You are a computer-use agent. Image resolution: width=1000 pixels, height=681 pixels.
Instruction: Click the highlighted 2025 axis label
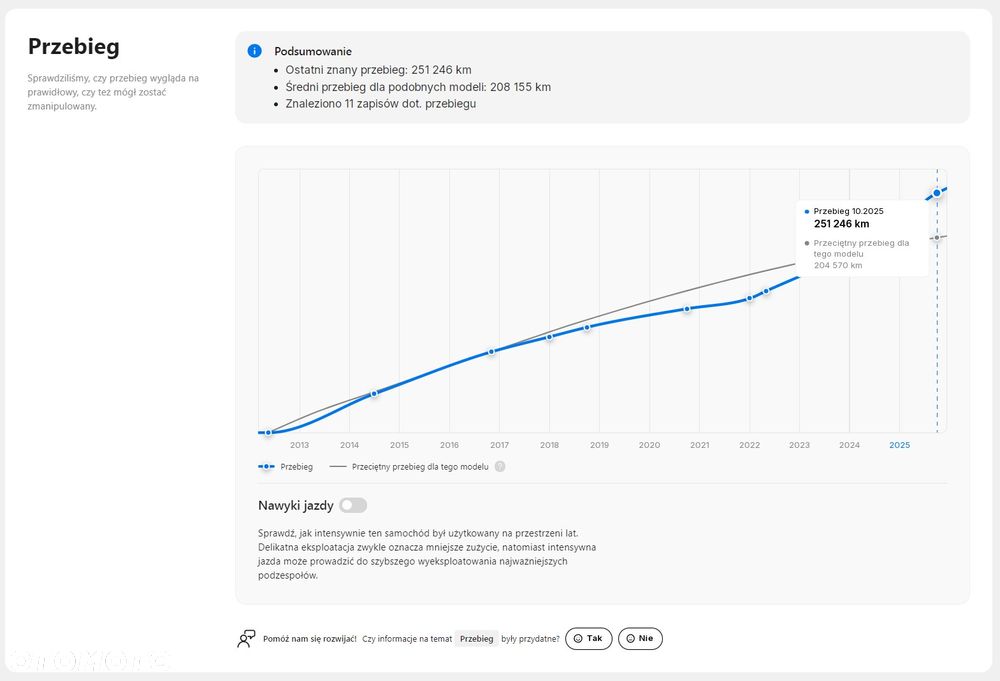tap(899, 445)
